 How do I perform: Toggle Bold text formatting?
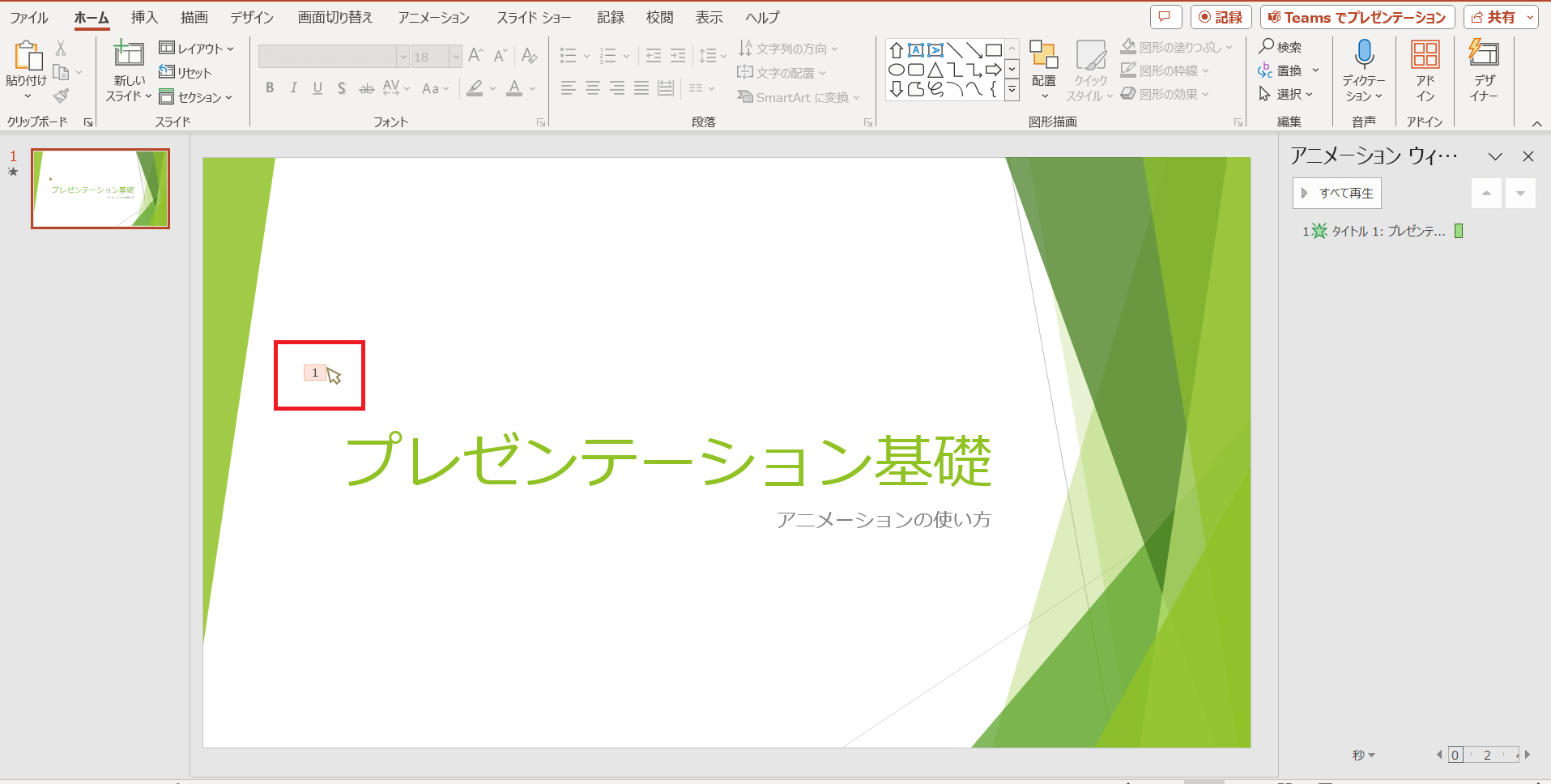[x=270, y=88]
